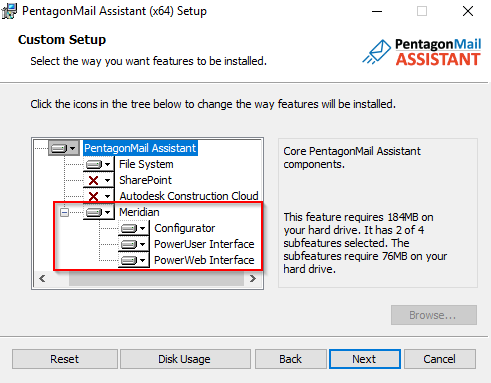Screen dimensions: 491x383
Task: Select the Autodesk Construction Cloud feature label
Action: click(189, 196)
